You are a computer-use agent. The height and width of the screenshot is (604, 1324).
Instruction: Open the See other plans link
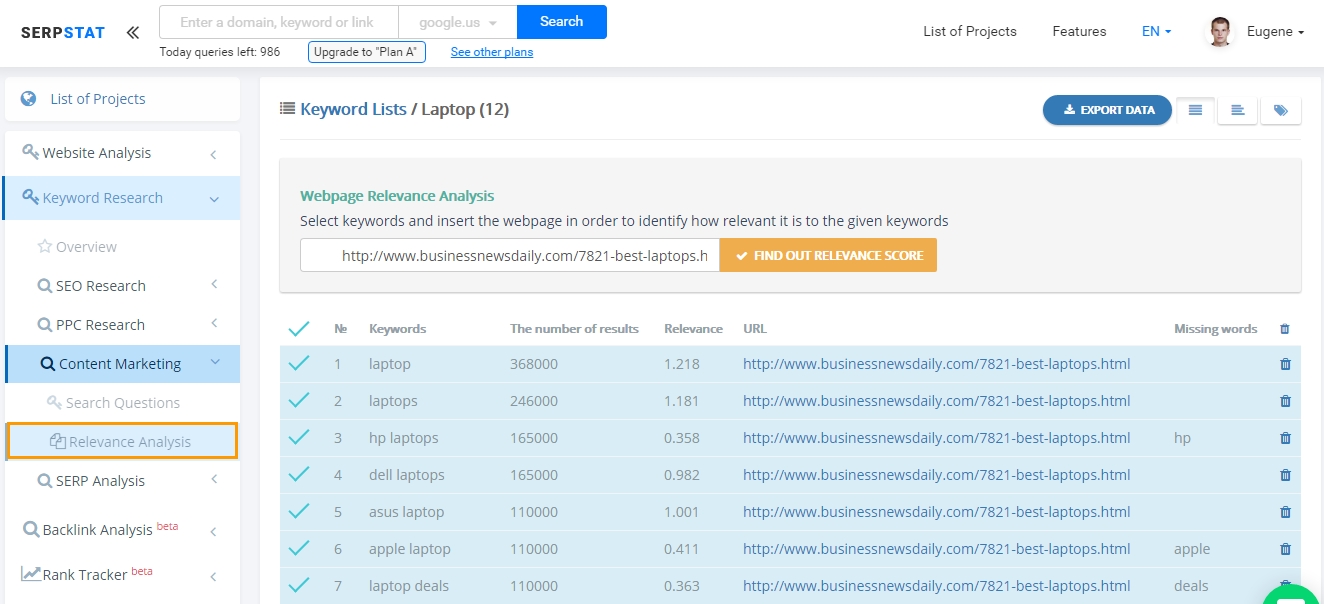(492, 52)
